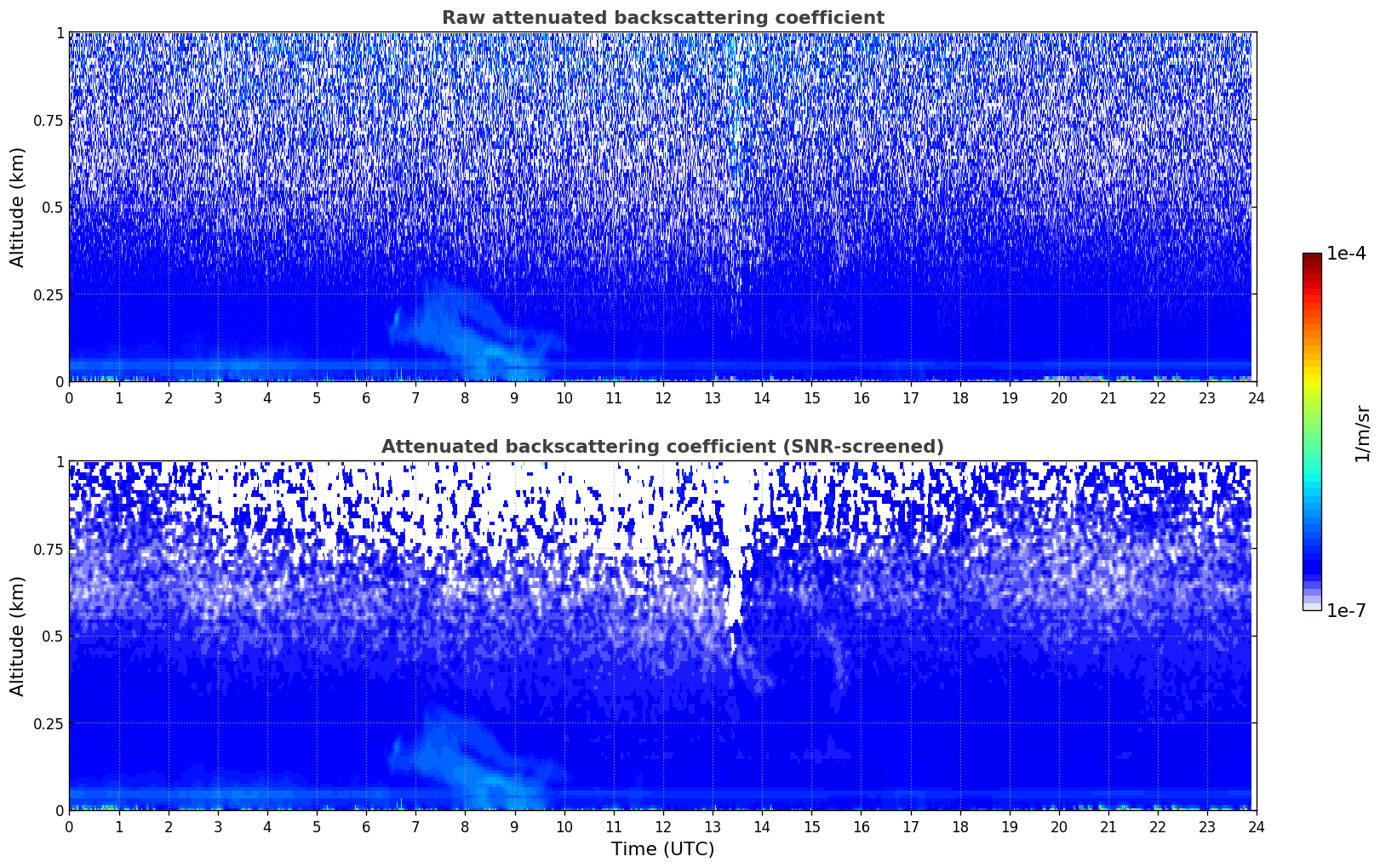Select hour "6" on the raw plot's time axis

pos(366,397)
